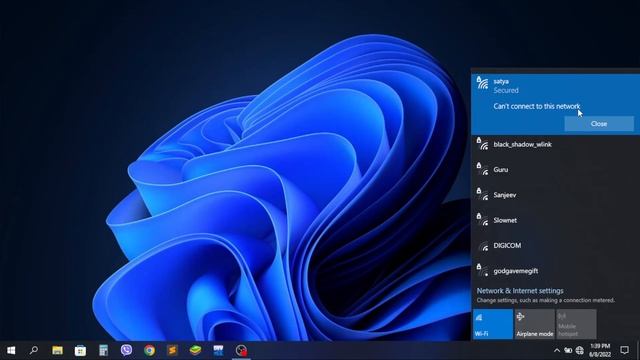Open Sublime Text from taskbar
Image resolution: width=640 pixels, height=360 pixels.
pyautogui.click(x=173, y=350)
